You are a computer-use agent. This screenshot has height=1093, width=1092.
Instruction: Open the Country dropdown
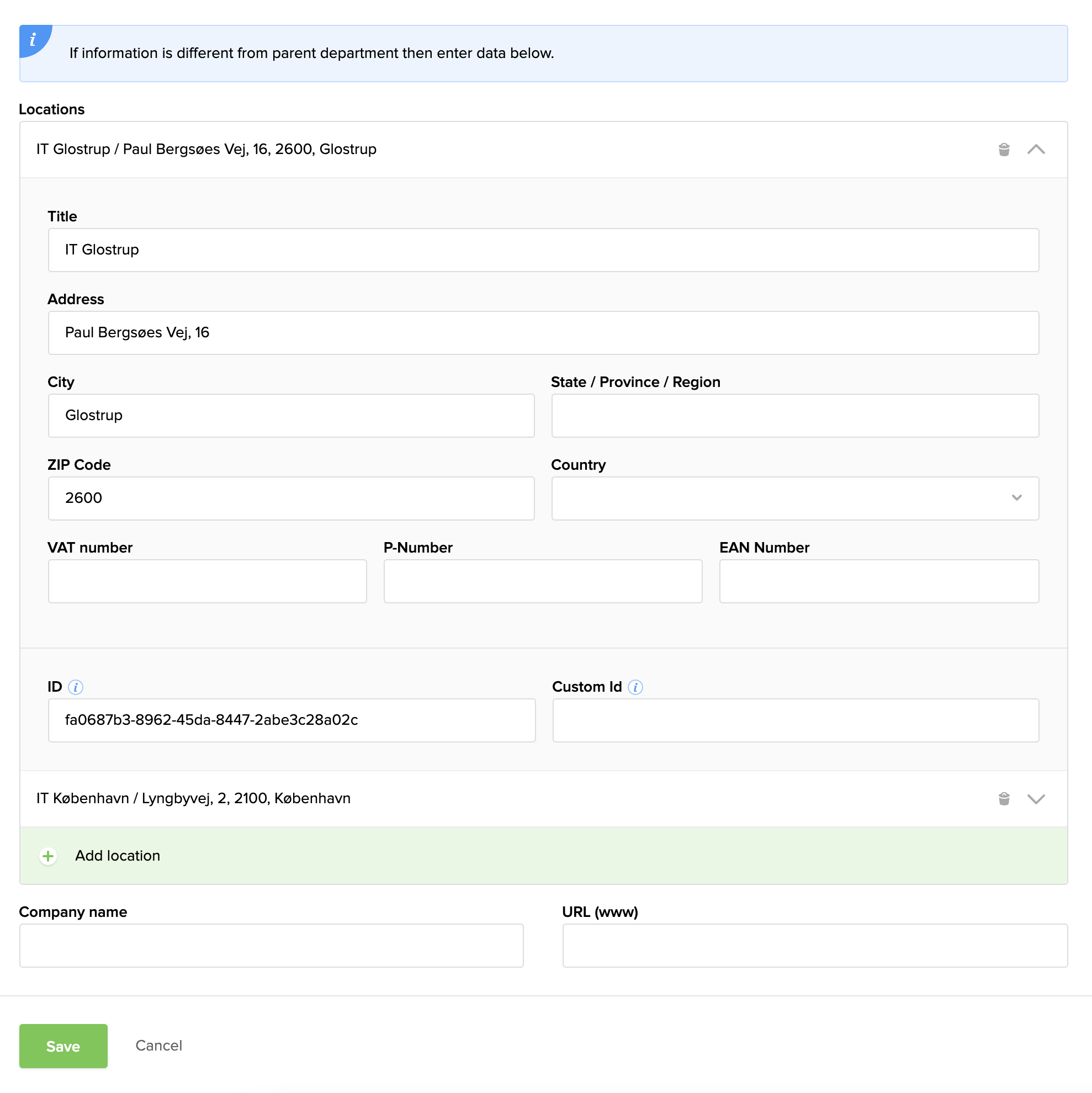pyautogui.click(x=794, y=498)
